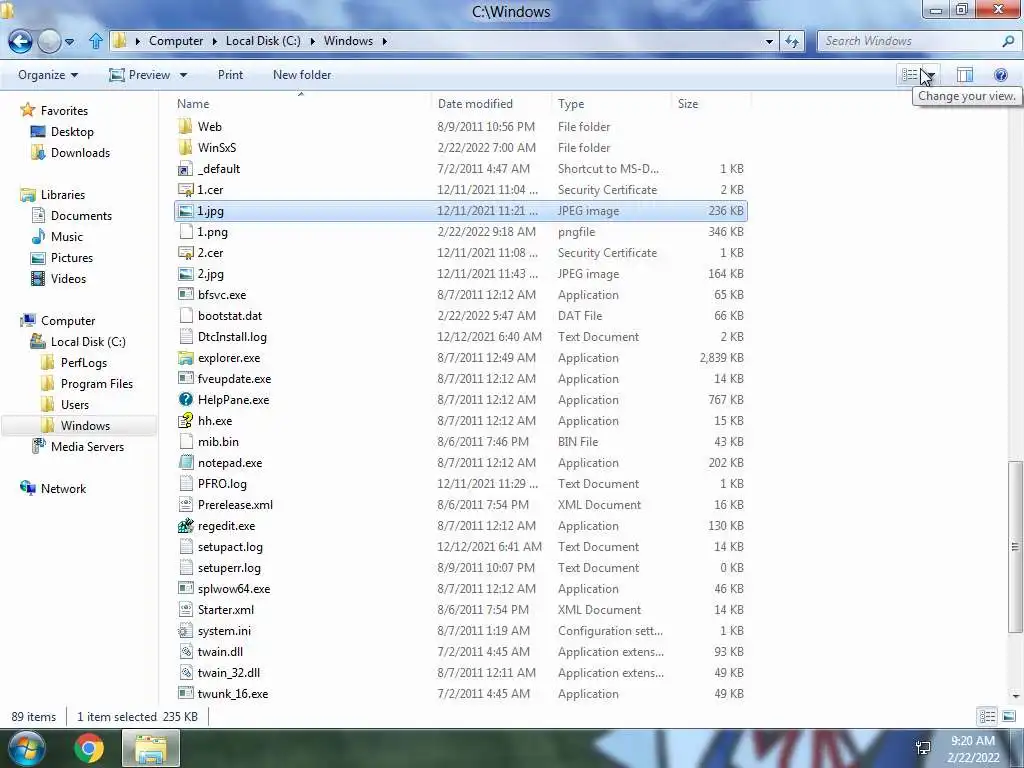The image size is (1024, 768).
Task: Select the twain_32.dll icon
Action: tap(185, 672)
